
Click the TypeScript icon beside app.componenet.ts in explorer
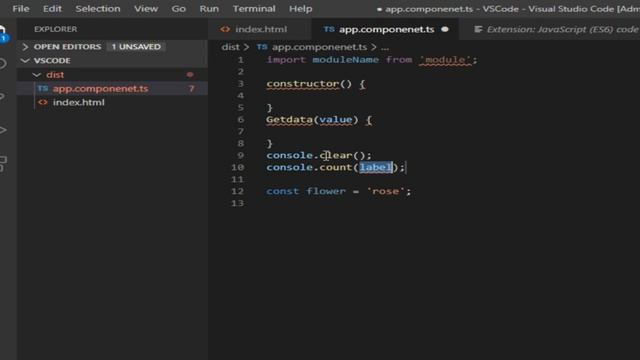(x=43, y=89)
